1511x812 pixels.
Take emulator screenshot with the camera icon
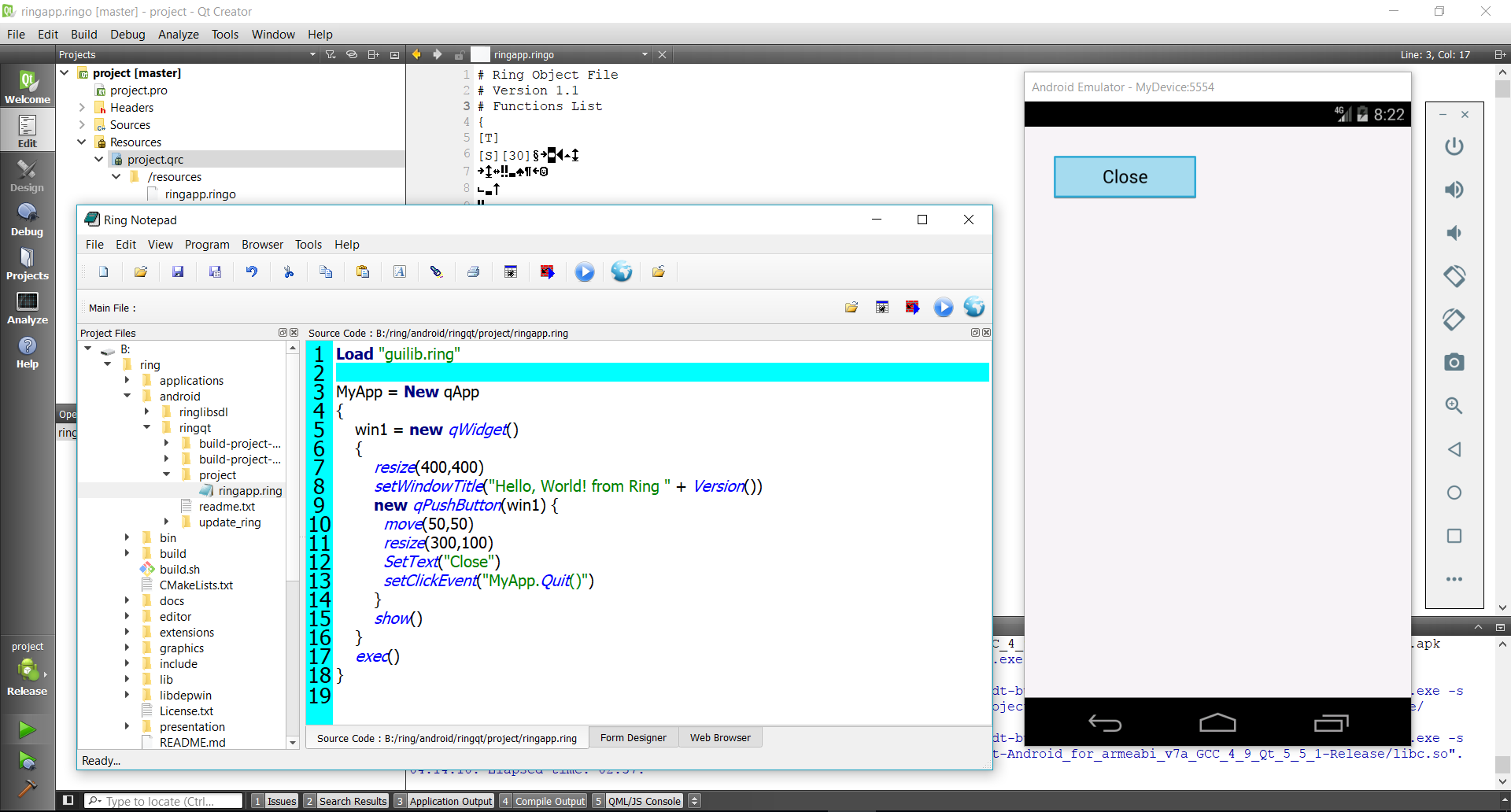(x=1454, y=362)
